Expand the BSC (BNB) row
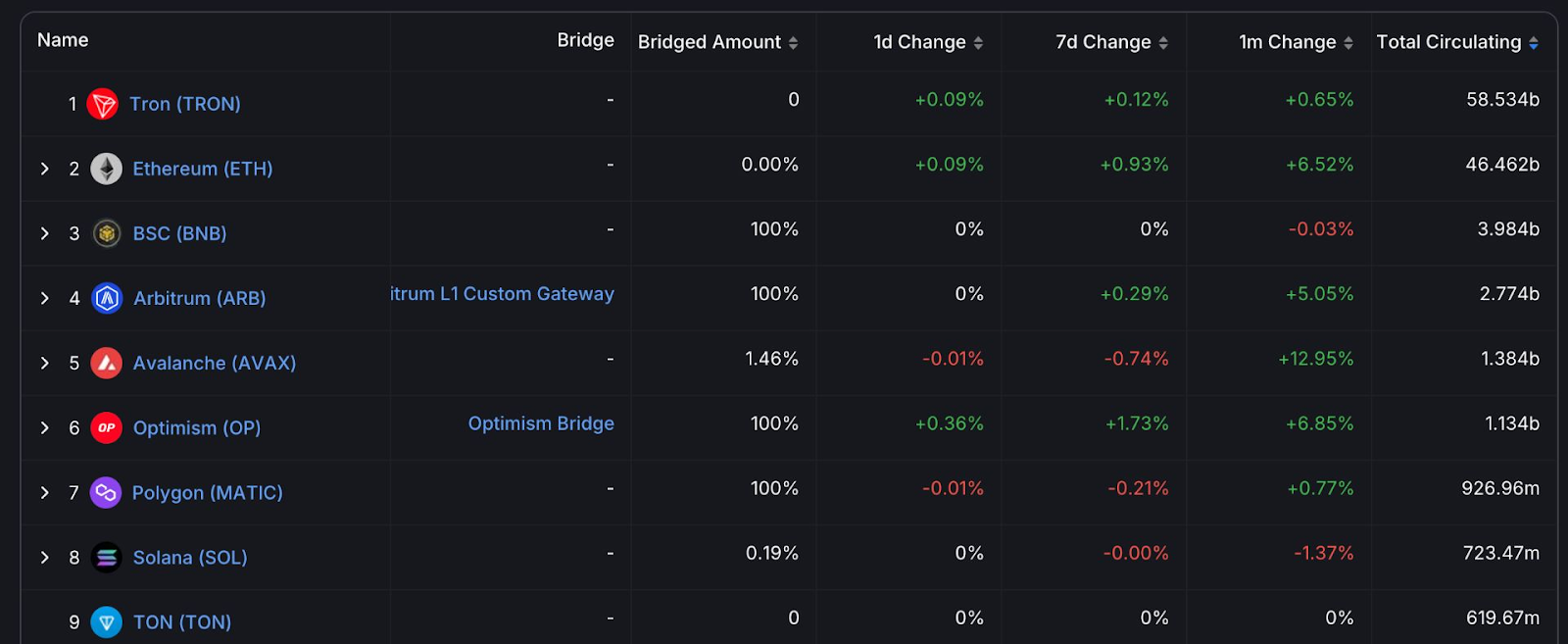 (x=45, y=233)
